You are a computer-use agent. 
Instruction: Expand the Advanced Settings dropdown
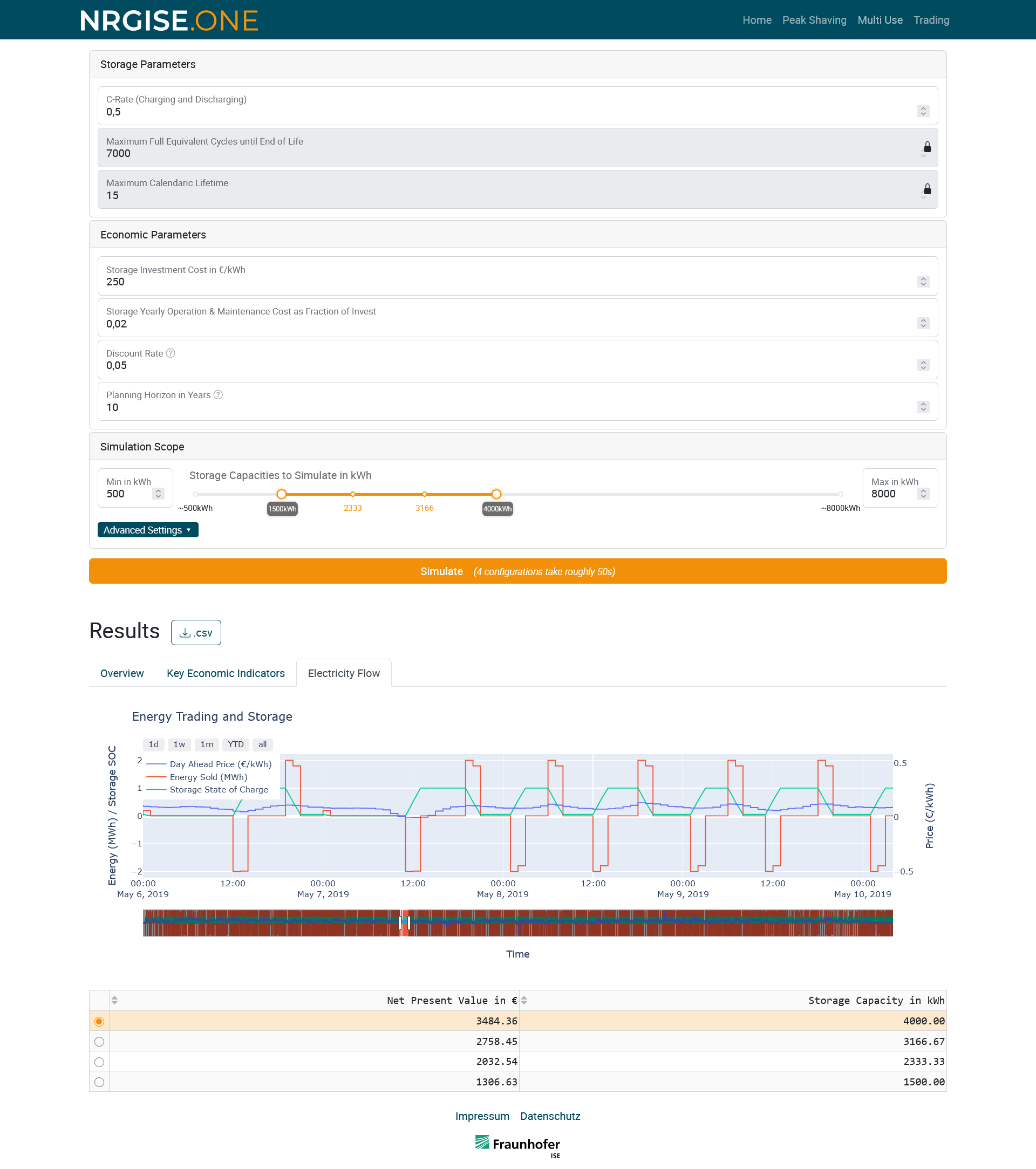[x=148, y=530]
